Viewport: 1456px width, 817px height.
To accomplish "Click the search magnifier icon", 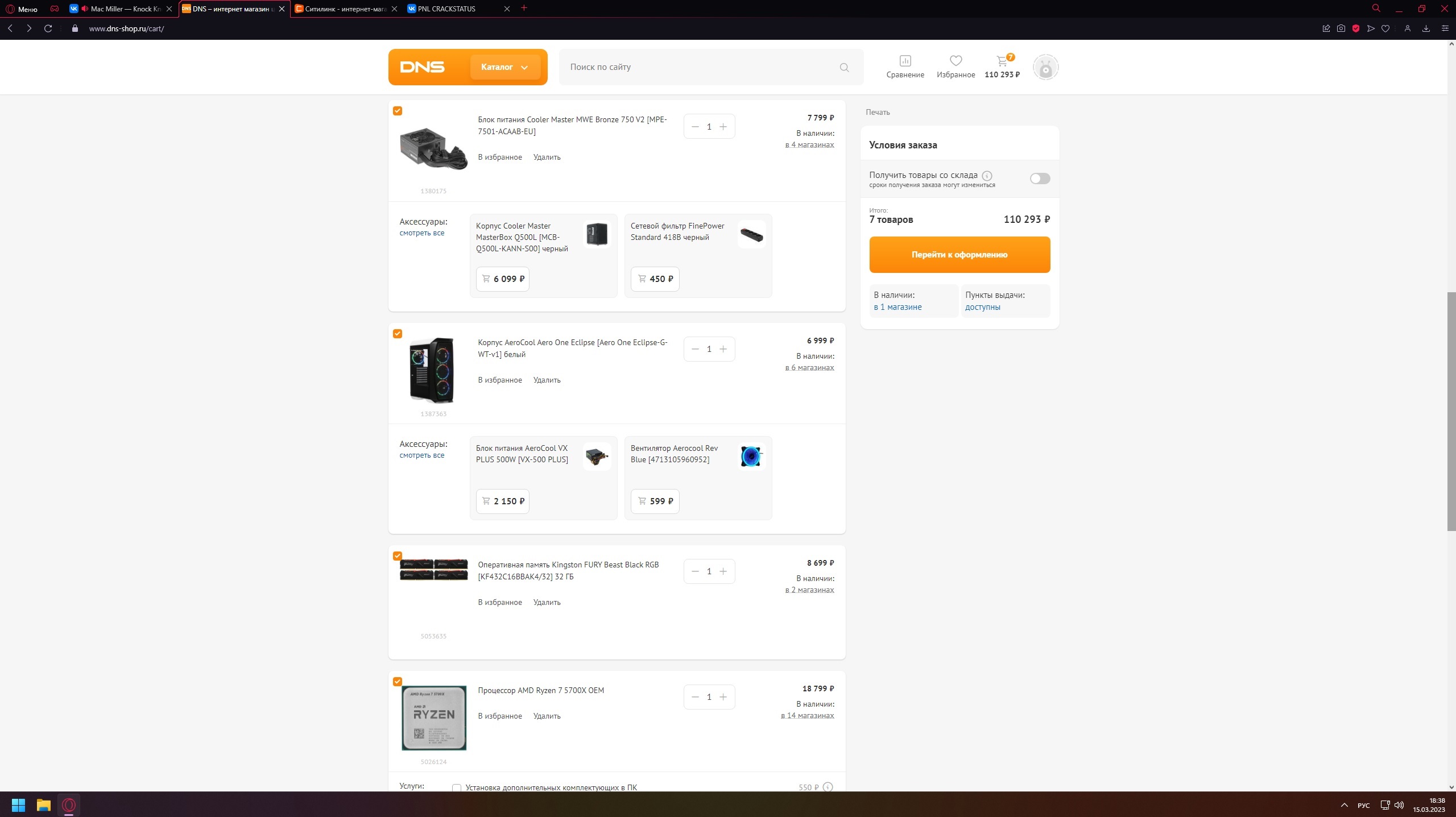I will click(844, 68).
